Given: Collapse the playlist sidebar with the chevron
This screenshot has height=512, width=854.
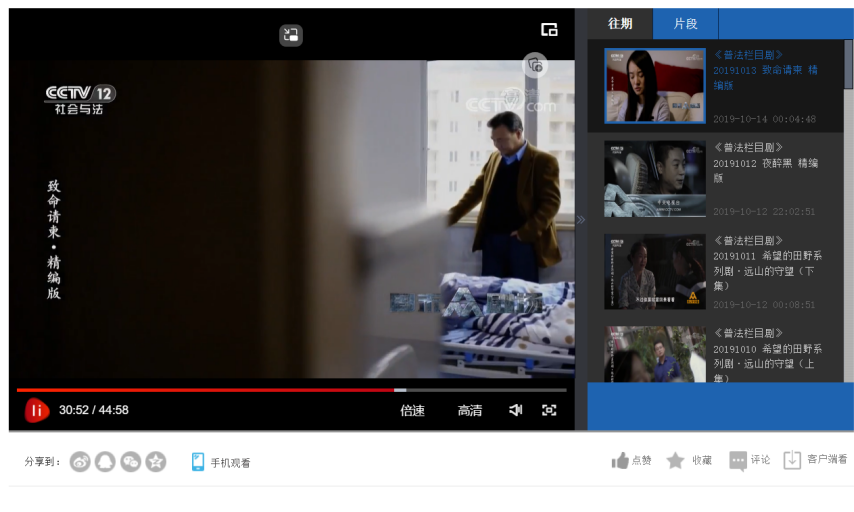Looking at the screenshot, I should click(x=581, y=220).
